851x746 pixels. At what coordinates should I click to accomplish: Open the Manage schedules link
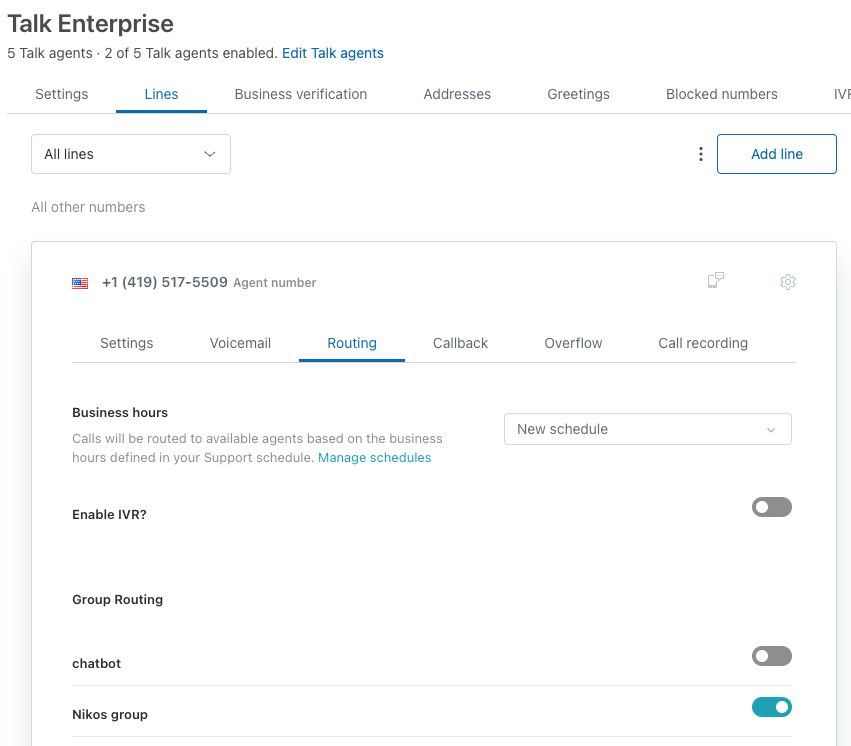tap(374, 457)
